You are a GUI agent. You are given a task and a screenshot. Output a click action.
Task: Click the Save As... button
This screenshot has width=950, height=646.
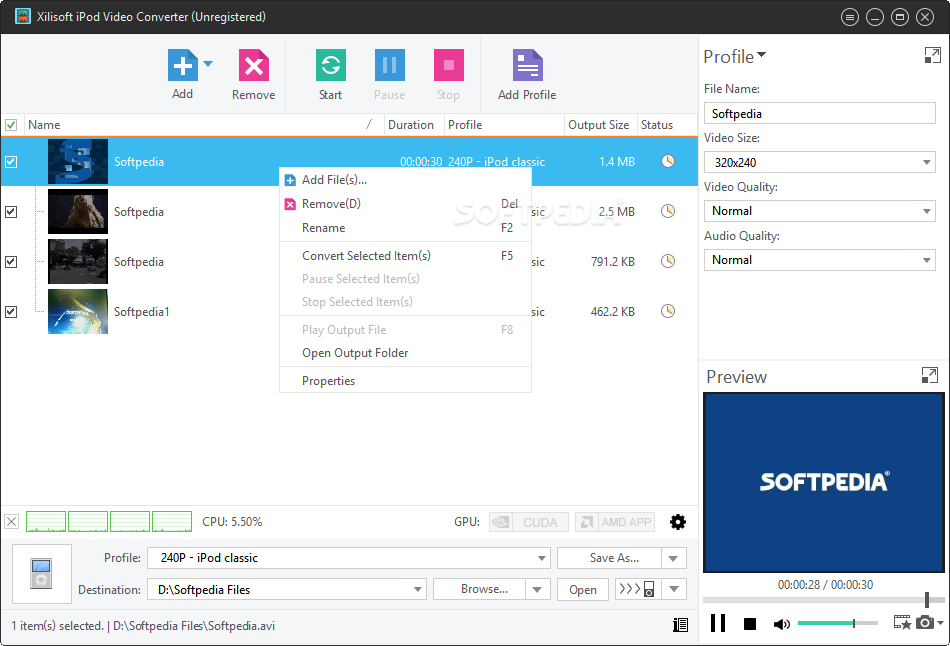(x=610, y=558)
